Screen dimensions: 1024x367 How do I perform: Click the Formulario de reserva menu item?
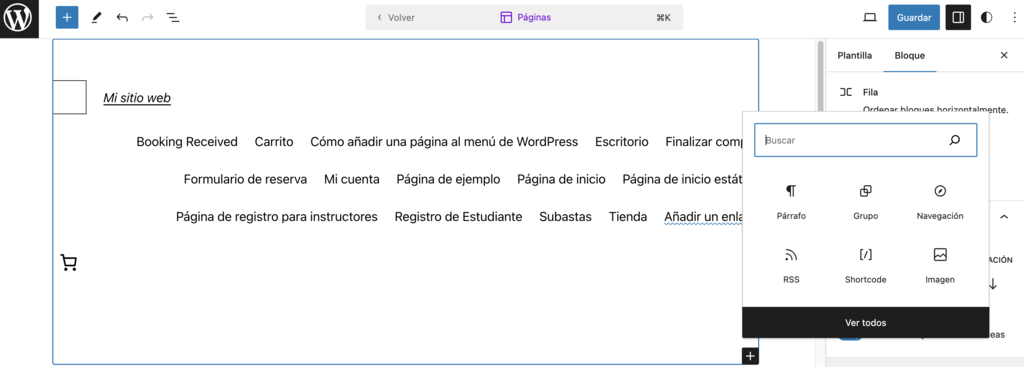(x=246, y=179)
